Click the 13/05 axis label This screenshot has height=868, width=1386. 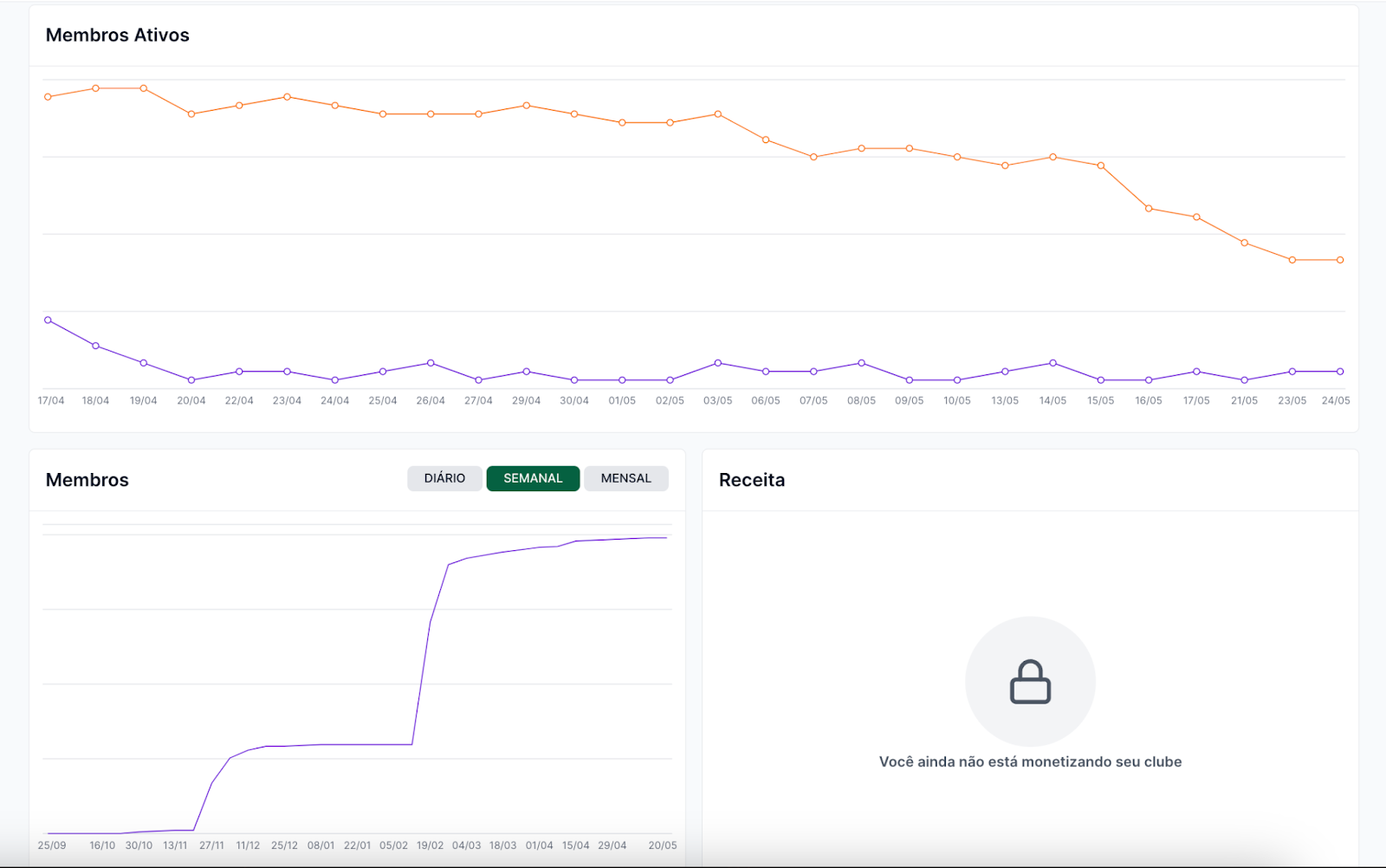pos(1005,401)
